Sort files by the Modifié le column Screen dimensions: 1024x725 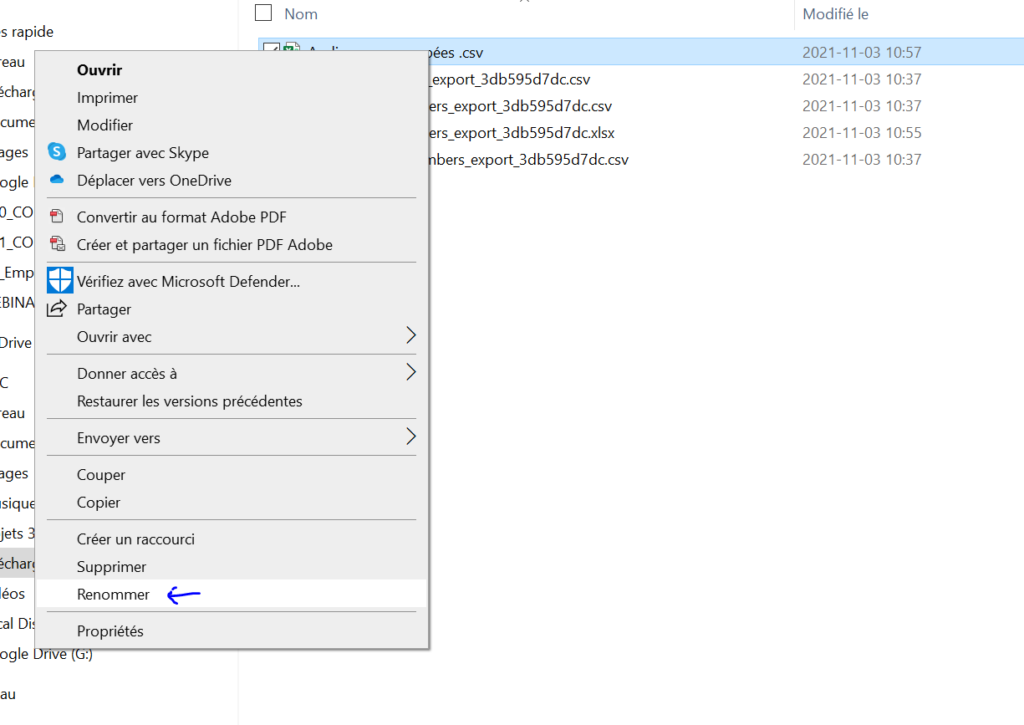point(837,13)
